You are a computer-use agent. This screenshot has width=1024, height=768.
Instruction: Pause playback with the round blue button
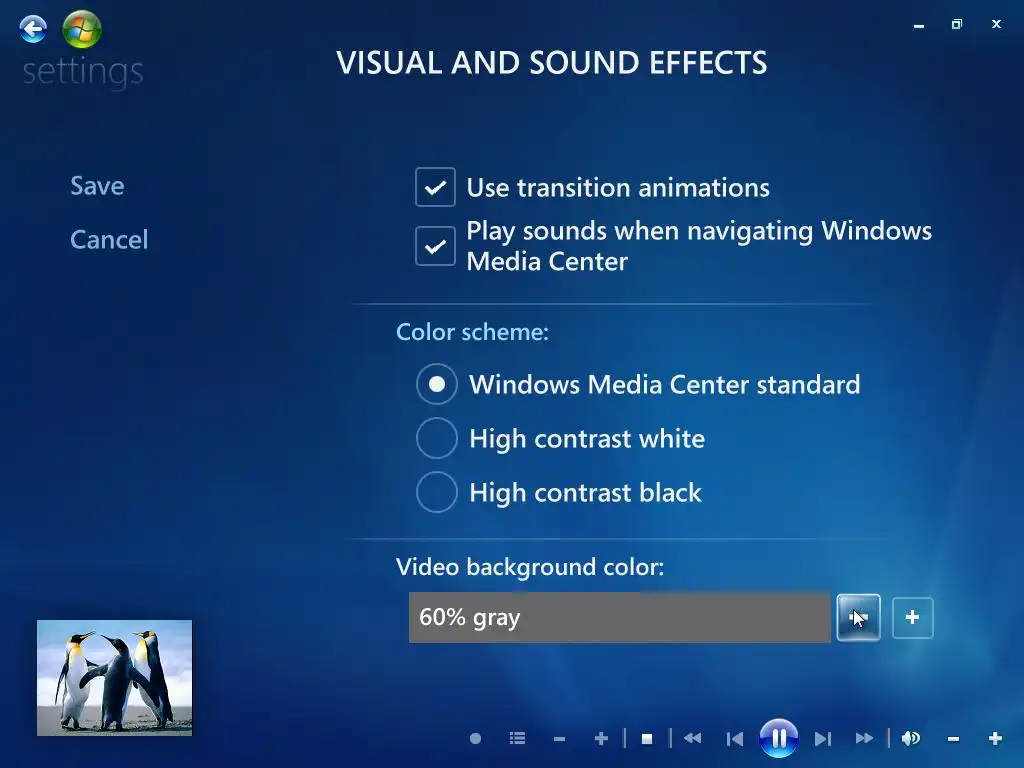[778, 738]
